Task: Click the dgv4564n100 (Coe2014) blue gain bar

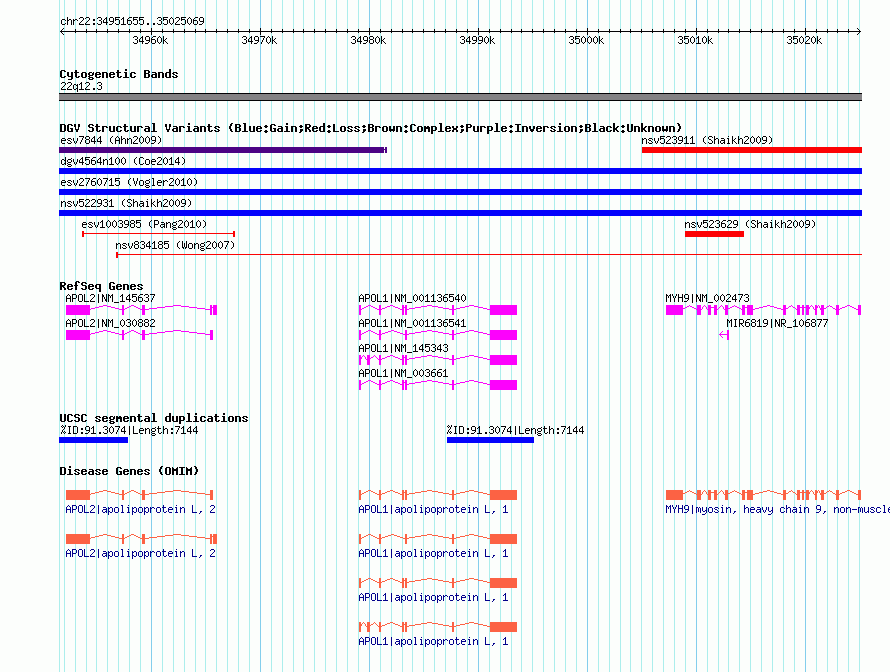Action: click(x=460, y=171)
